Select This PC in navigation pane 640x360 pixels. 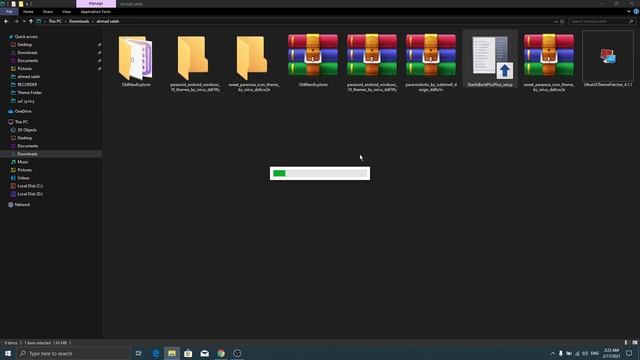[x=21, y=122]
